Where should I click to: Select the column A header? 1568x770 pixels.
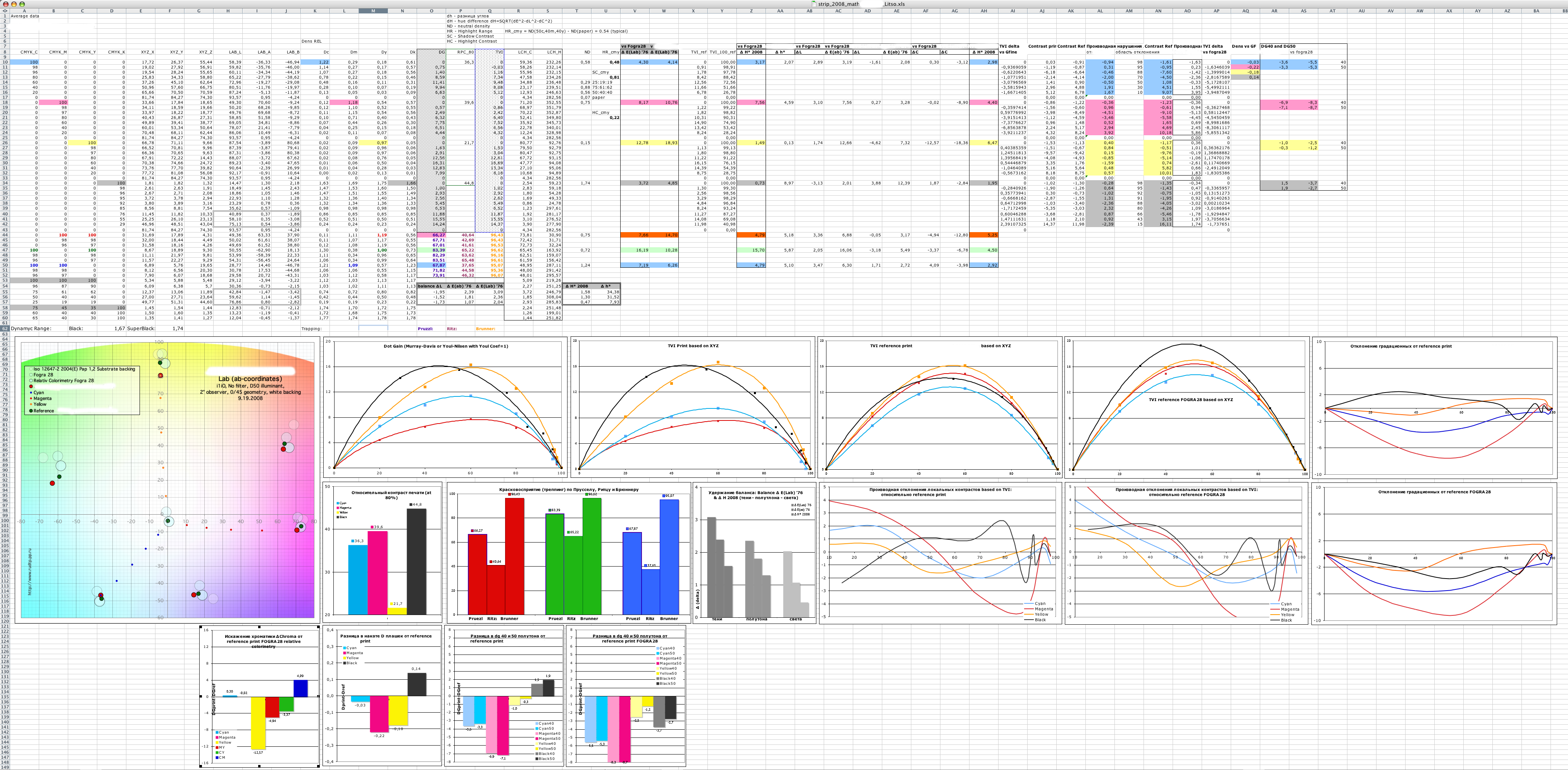tap(24, 11)
